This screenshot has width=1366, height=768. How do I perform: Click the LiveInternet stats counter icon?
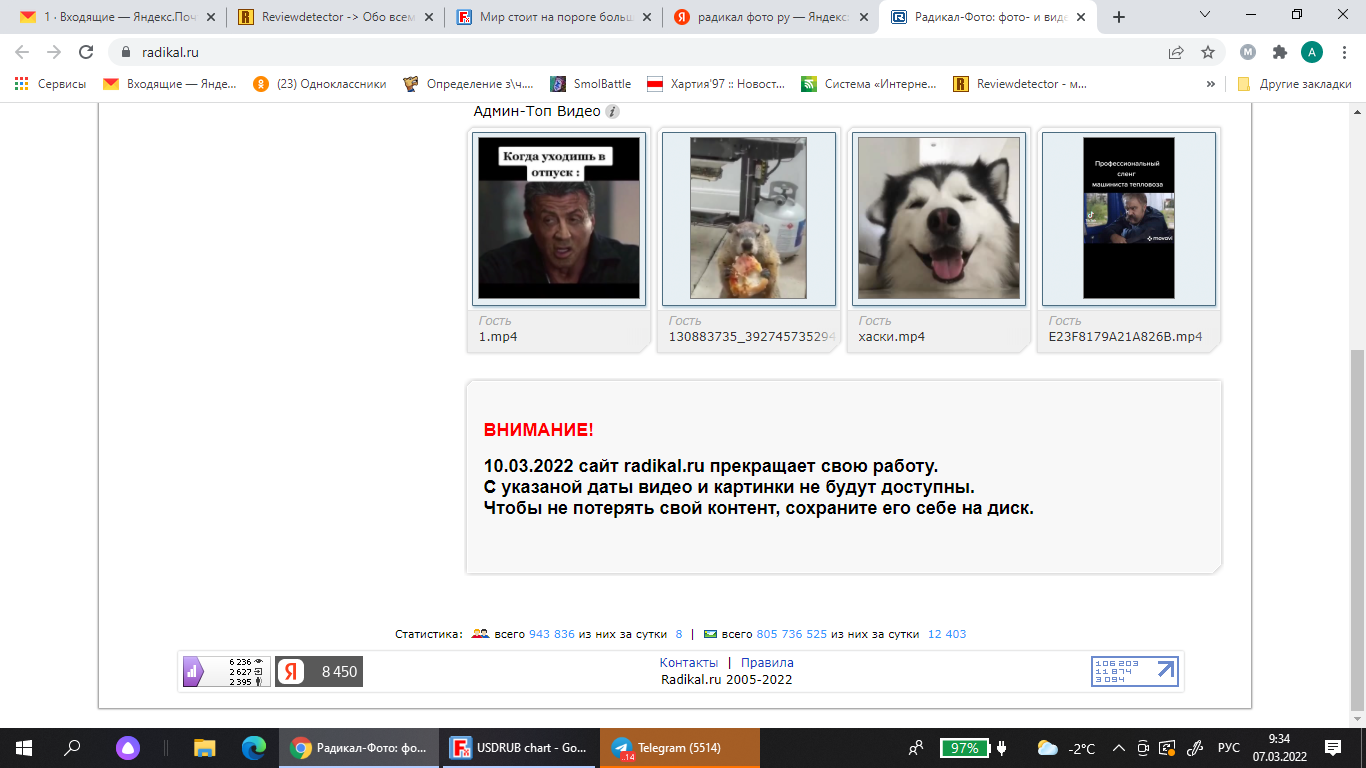coord(1134,671)
